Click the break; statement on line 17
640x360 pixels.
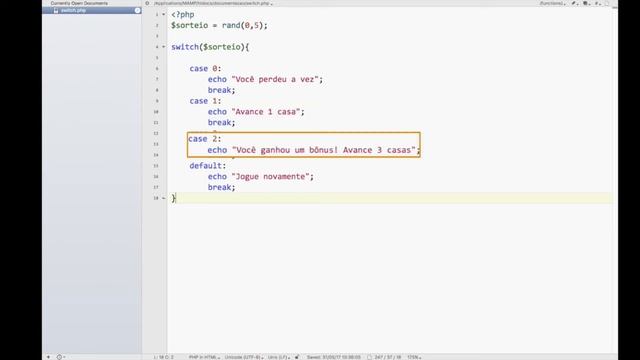[221, 187]
